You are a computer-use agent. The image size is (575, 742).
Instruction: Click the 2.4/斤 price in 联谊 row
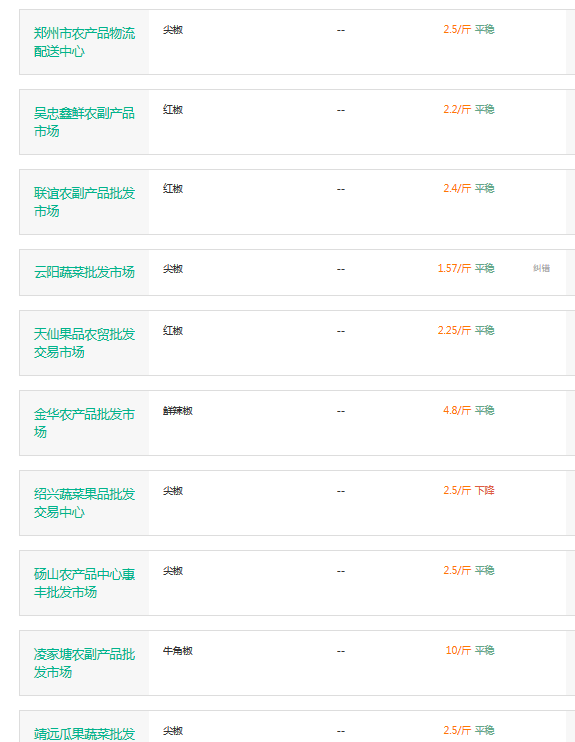(457, 188)
